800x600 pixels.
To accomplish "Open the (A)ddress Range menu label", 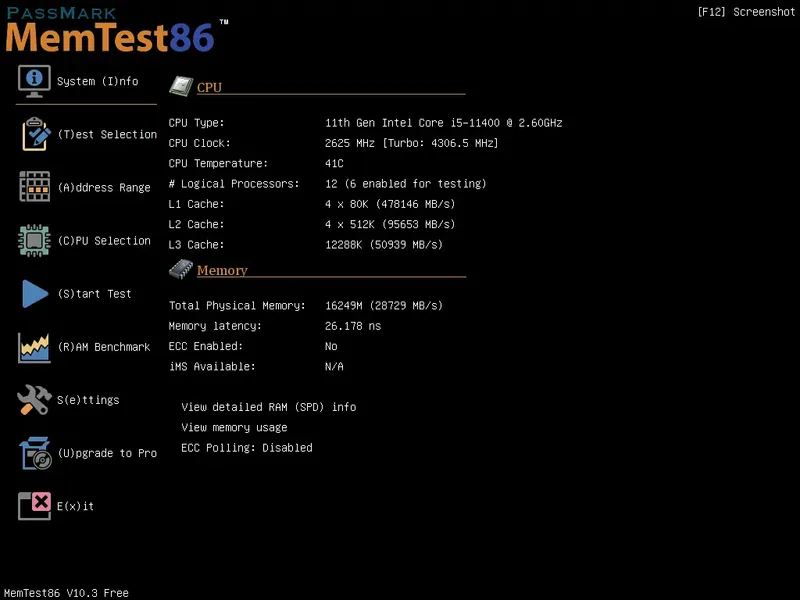I will [x=104, y=188].
